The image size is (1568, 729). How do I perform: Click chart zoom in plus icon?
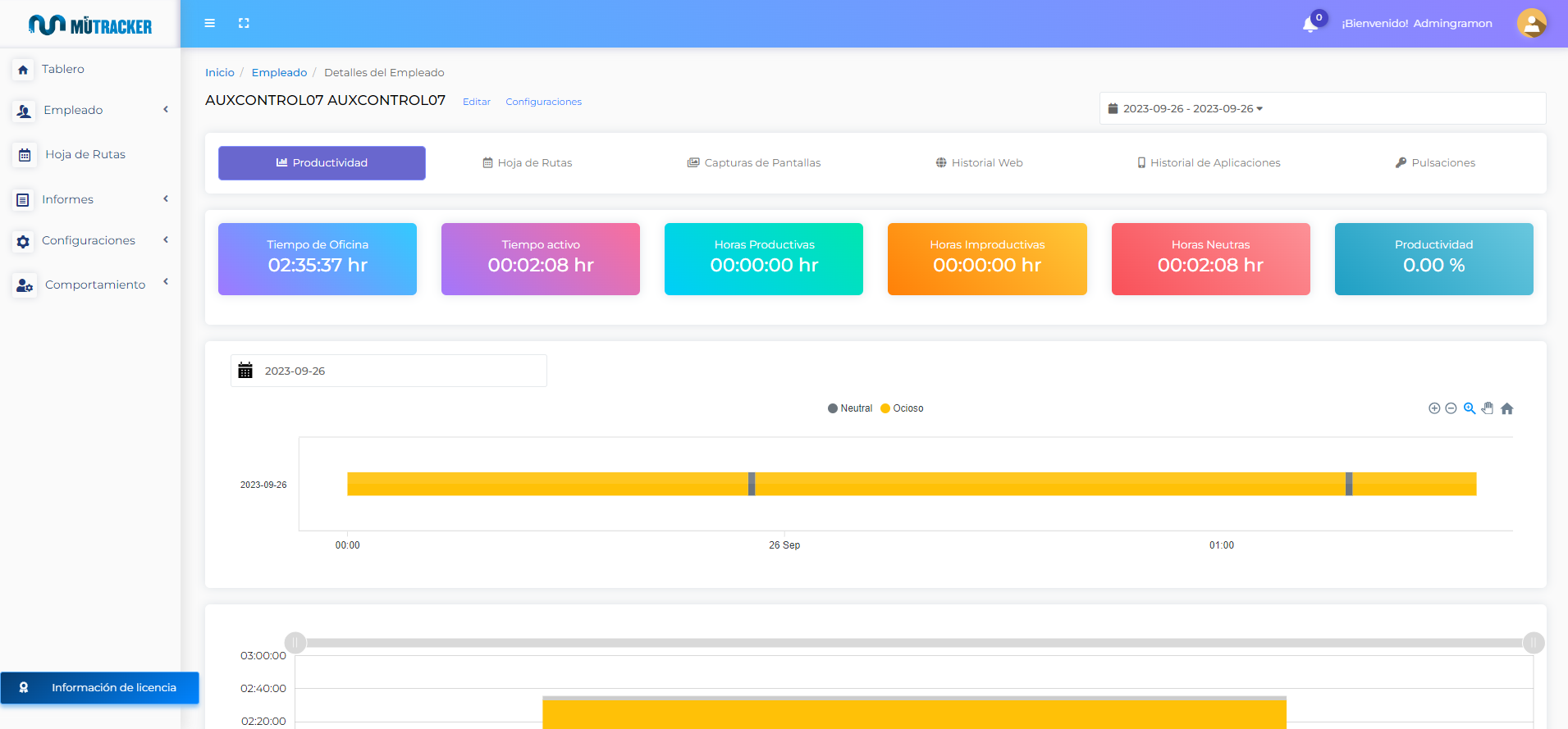click(1434, 408)
